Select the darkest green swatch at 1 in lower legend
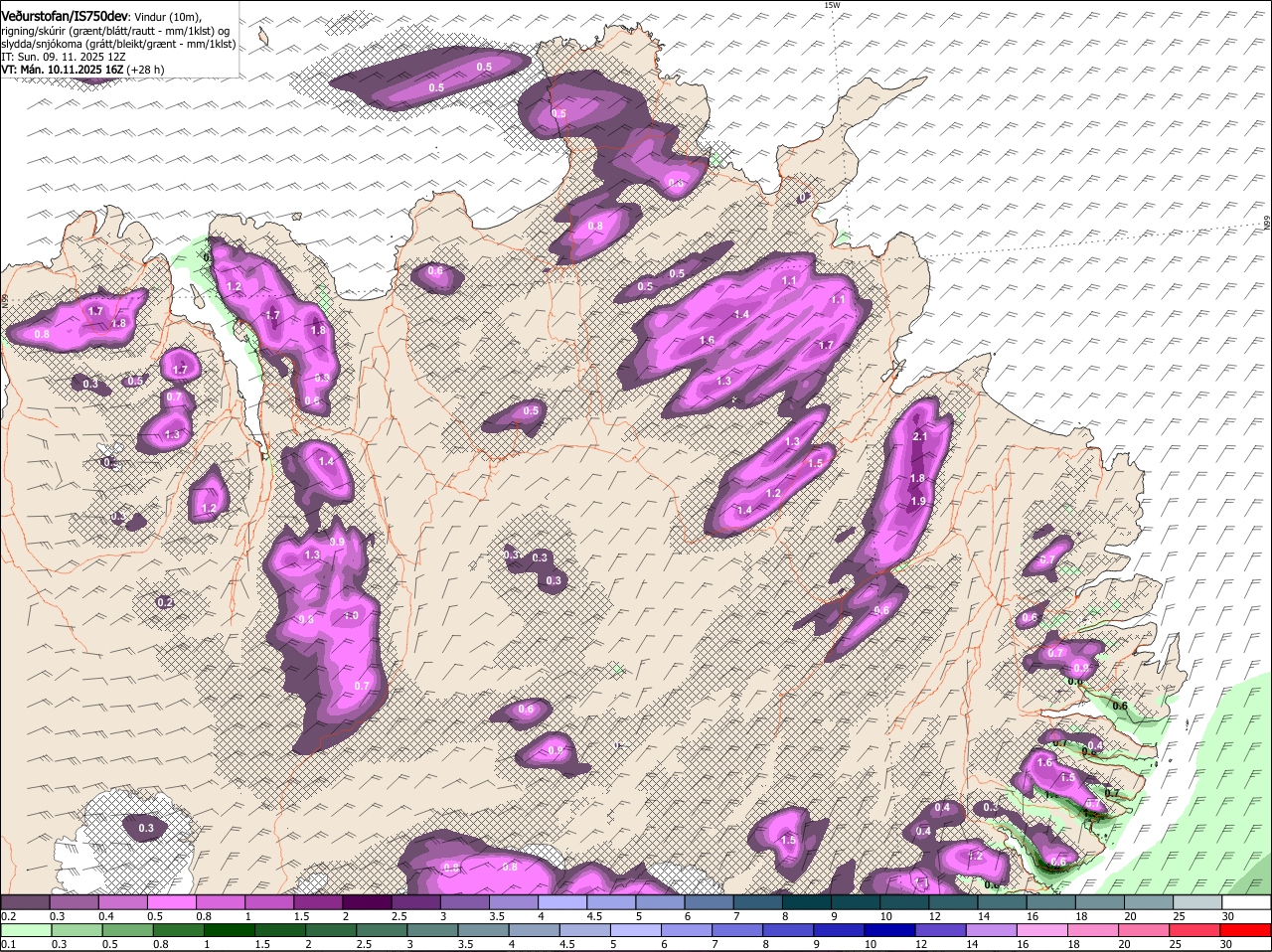 tap(229, 930)
